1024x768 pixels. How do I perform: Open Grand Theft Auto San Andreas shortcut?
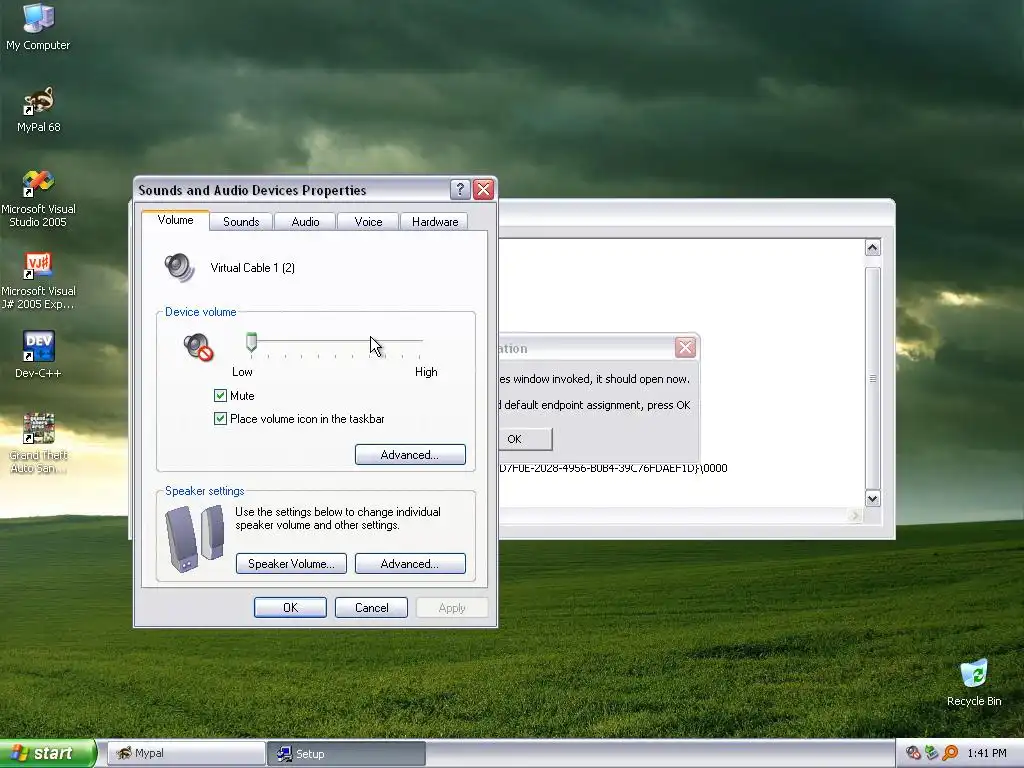39,443
